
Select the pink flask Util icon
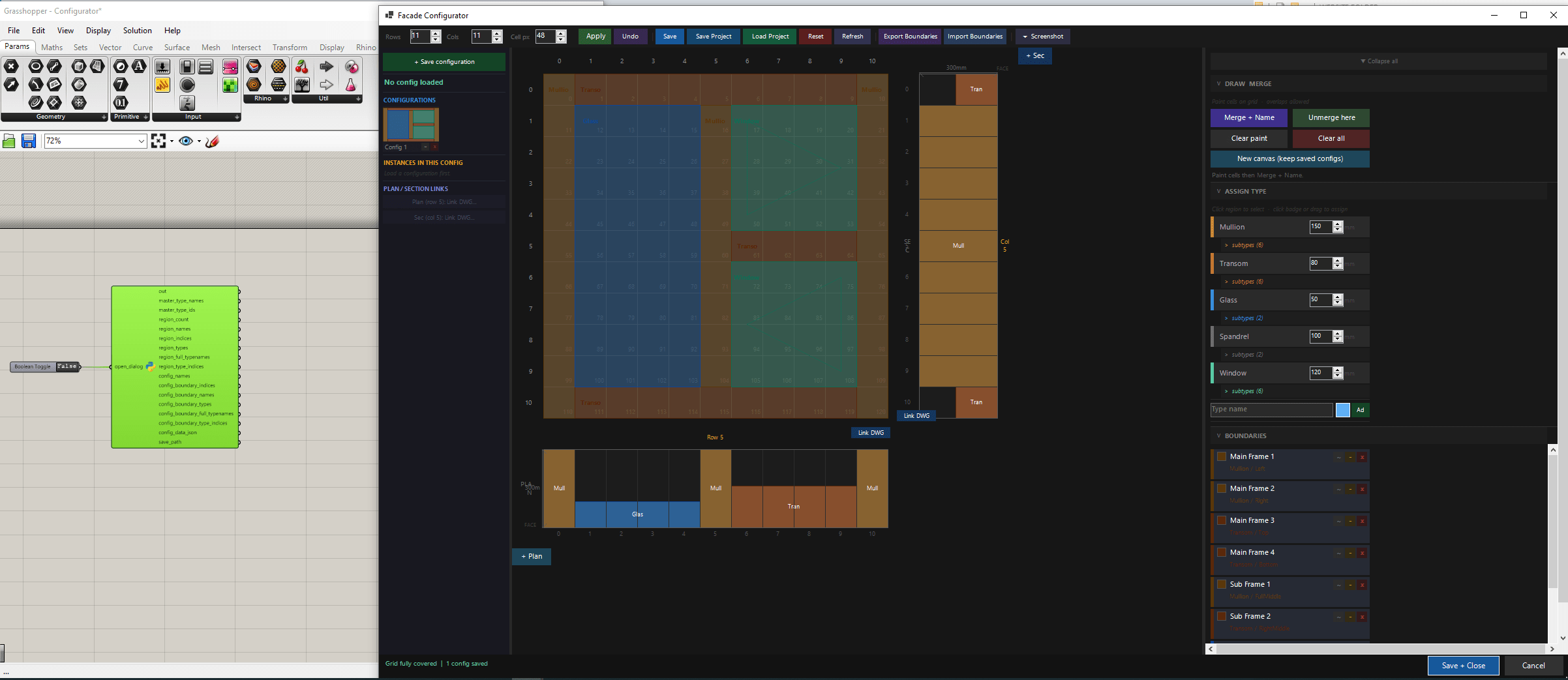(x=351, y=85)
